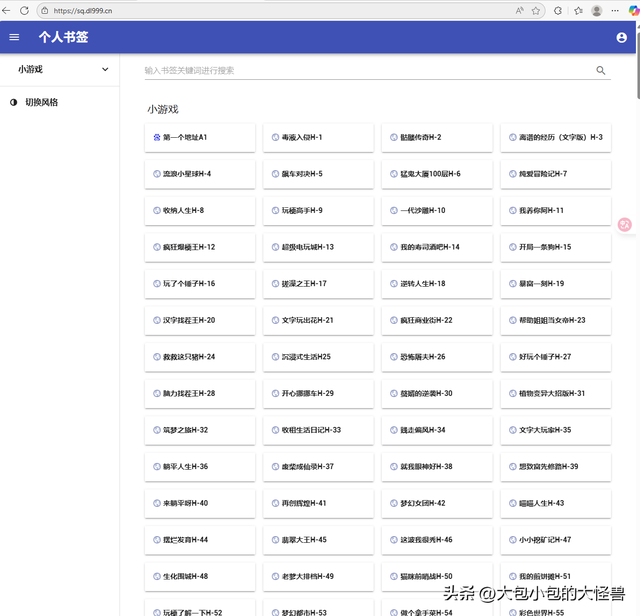
Task: Click the pink floating icon at right edge
Action: click(625, 225)
